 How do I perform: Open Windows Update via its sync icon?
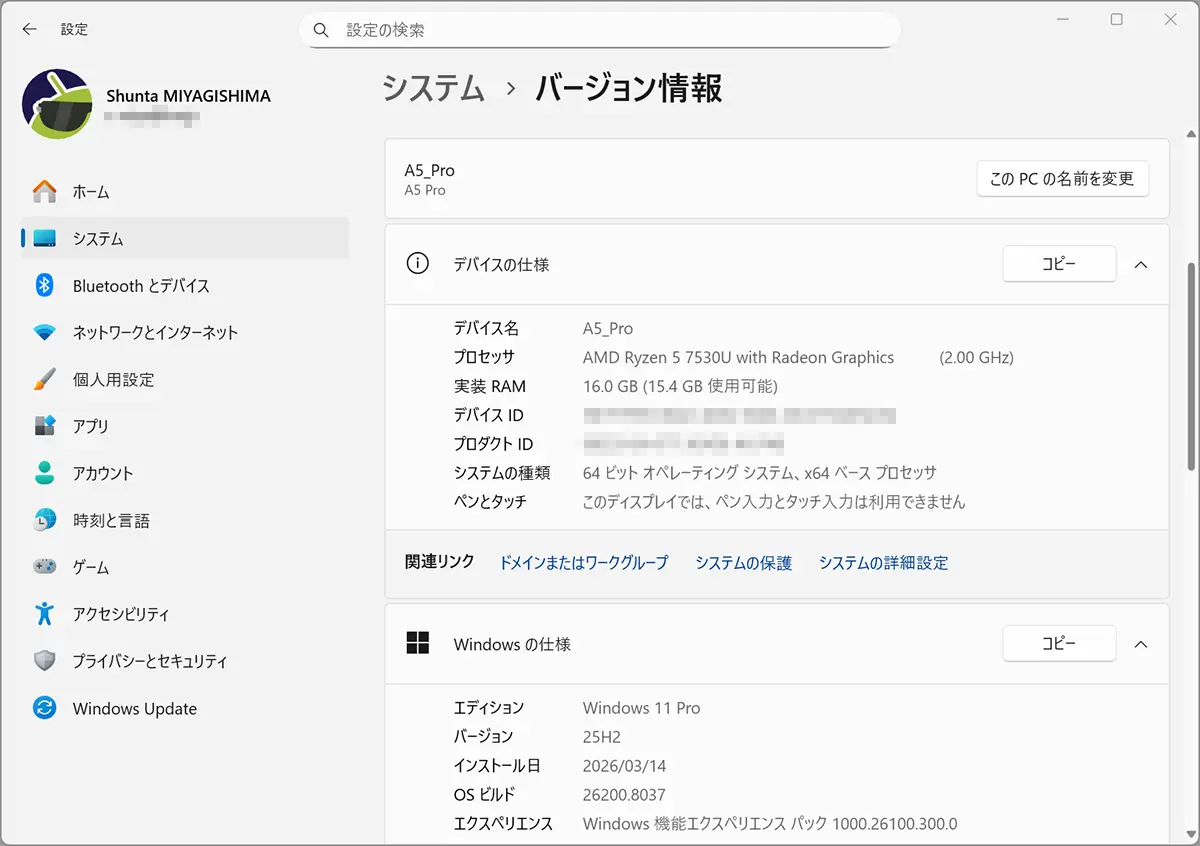(x=45, y=709)
